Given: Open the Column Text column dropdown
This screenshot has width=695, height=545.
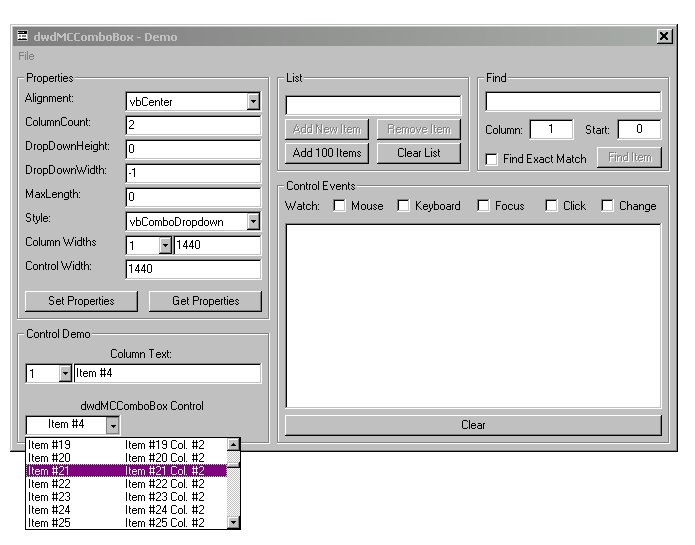Looking at the screenshot, I should click(x=65, y=374).
